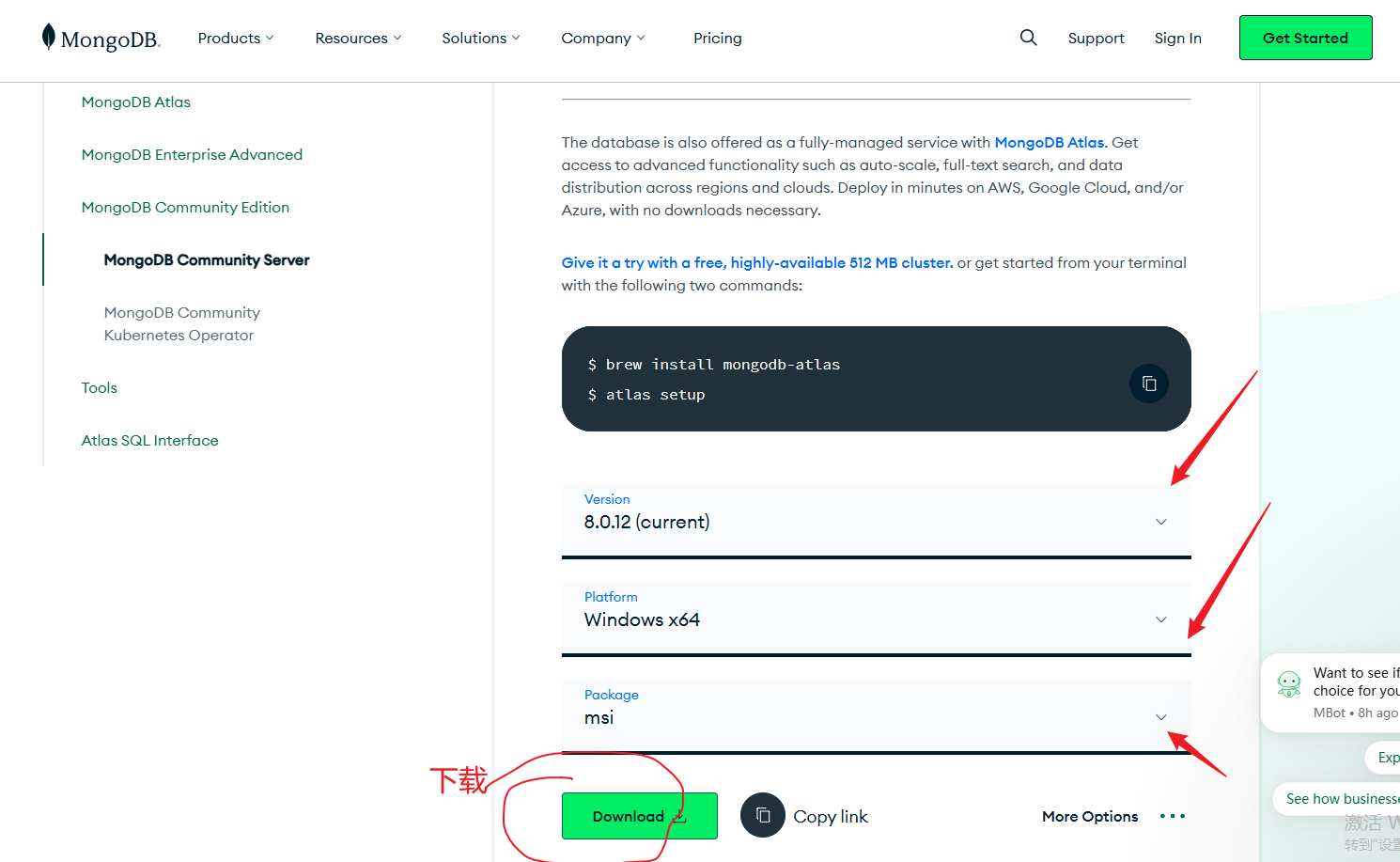Open the Resources menu
The height and width of the screenshot is (862, 1400).
pos(358,38)
